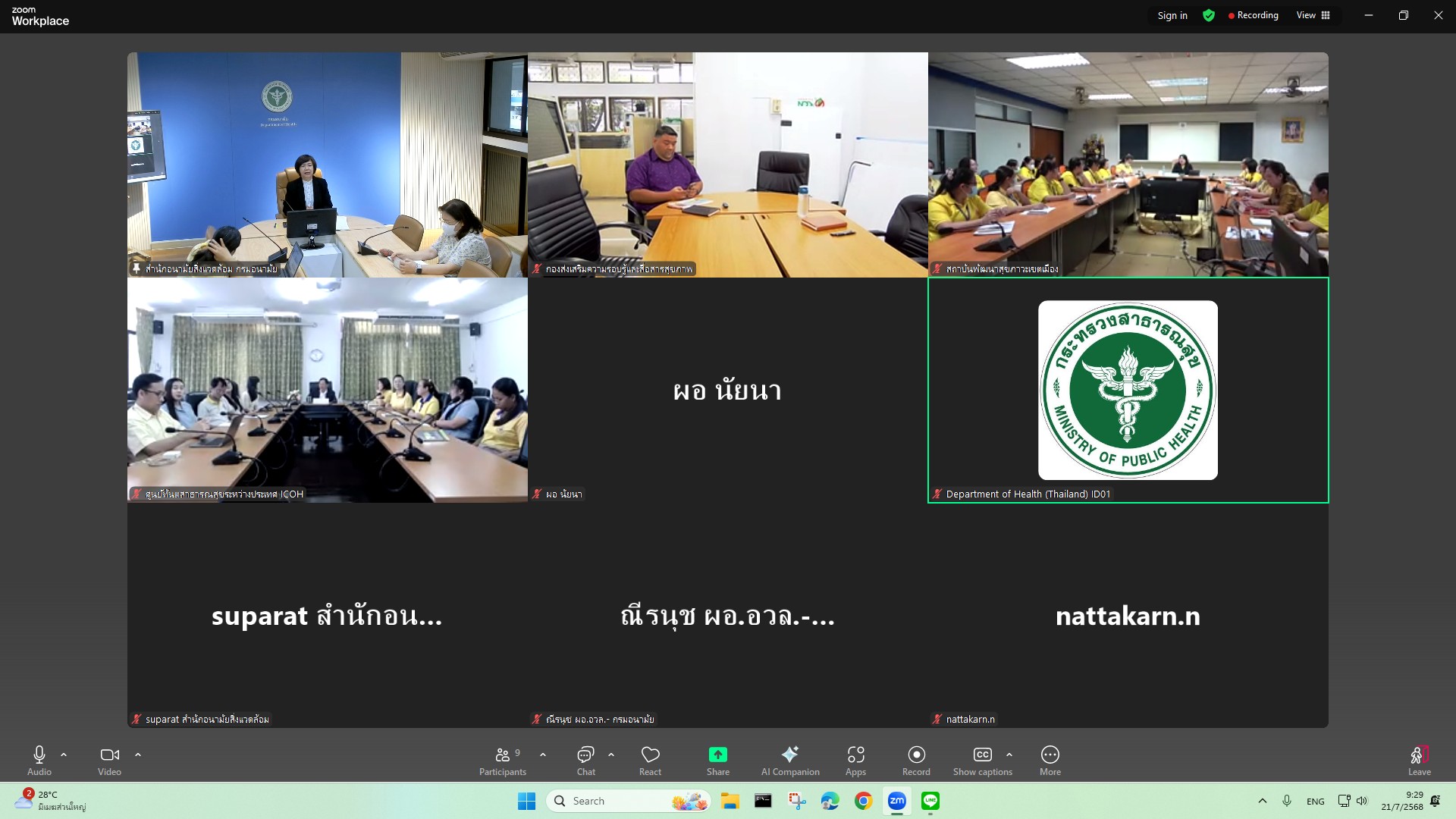This screenshot has height=819, width=1456.
Task: Show hidden system tray icons
Action: pos(1262,801)
